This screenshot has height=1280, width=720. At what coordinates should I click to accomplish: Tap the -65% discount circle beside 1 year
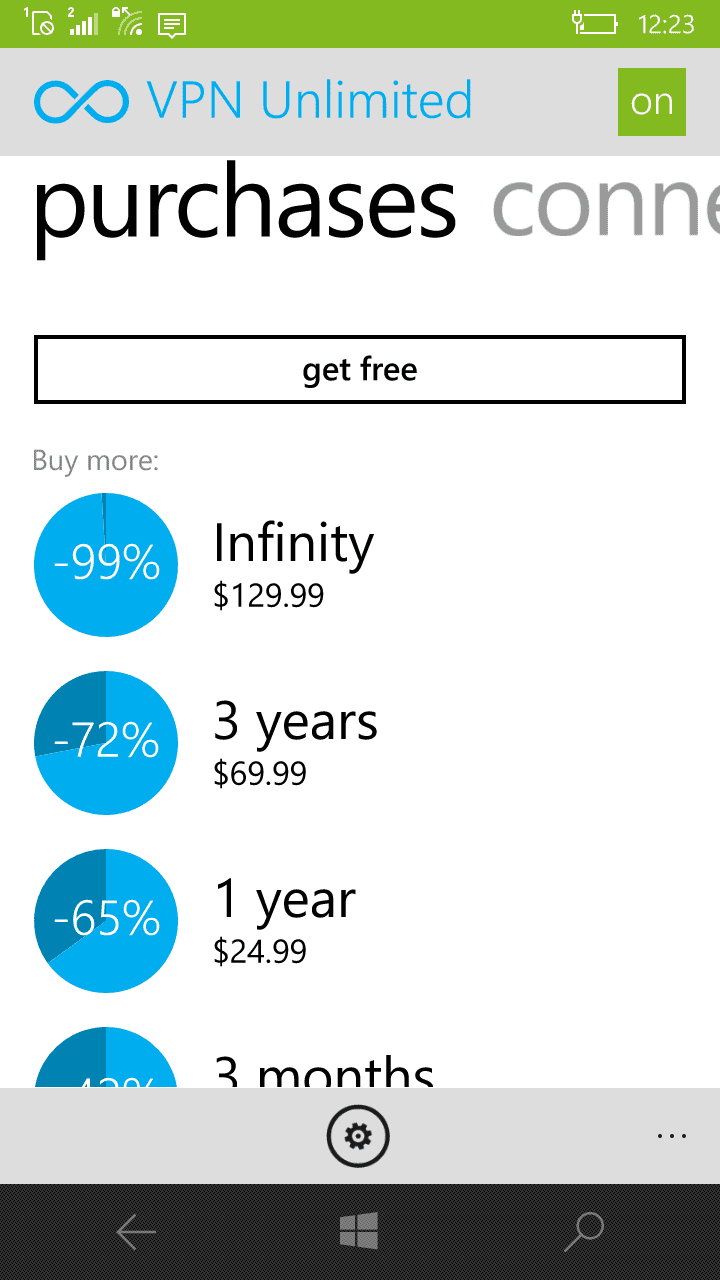coord(105,920)
